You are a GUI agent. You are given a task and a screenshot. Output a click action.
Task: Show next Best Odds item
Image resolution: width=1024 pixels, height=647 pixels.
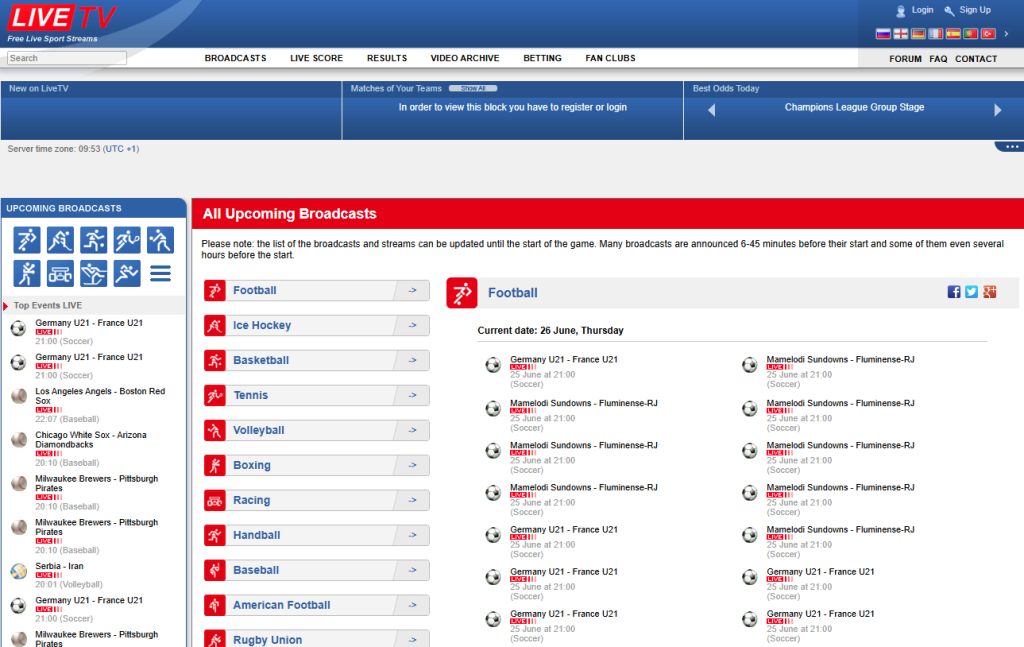pos(997,110)
